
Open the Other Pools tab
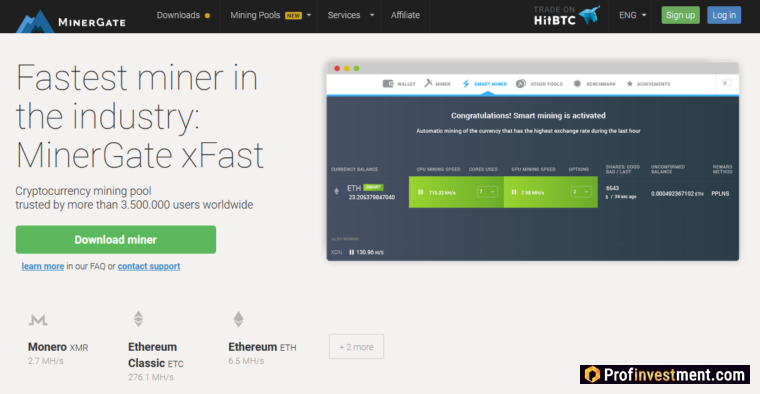pos(539,84)
